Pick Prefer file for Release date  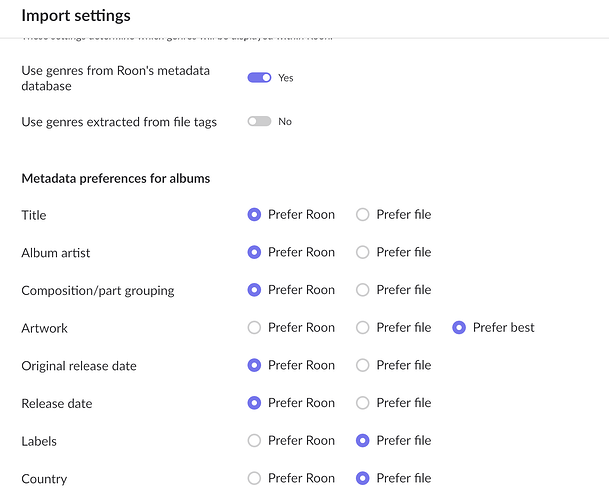363,403
